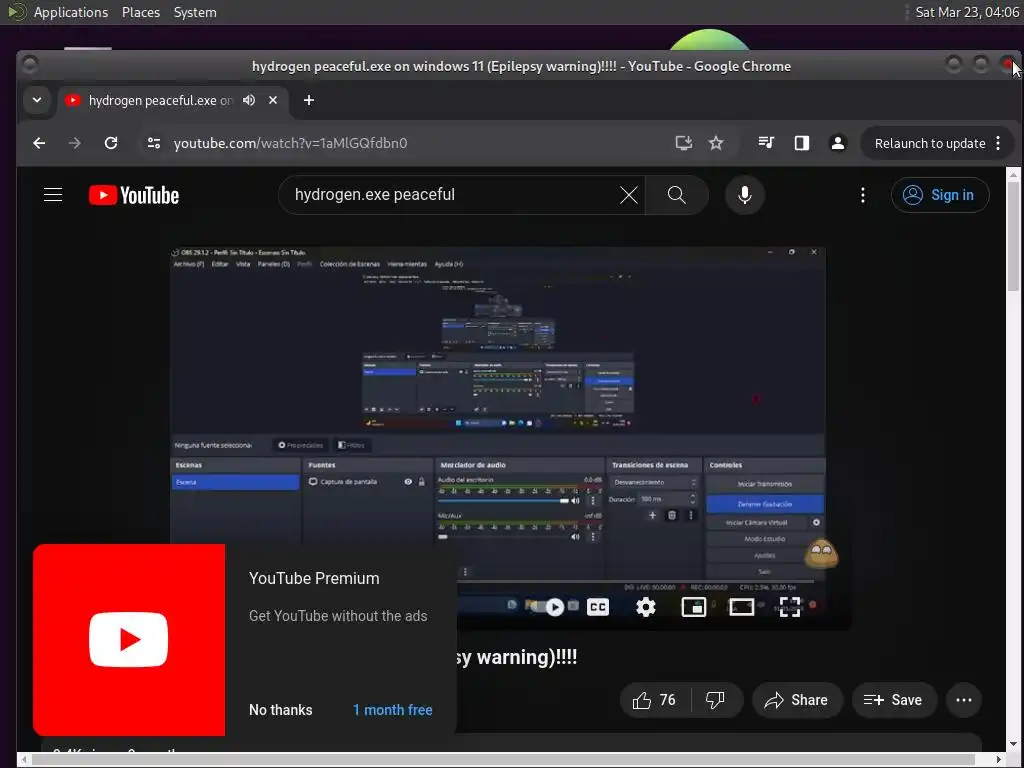The image size is (1024, 768).
Task: Open Chrome media controls icon
Action: click(x=766, y=142)
